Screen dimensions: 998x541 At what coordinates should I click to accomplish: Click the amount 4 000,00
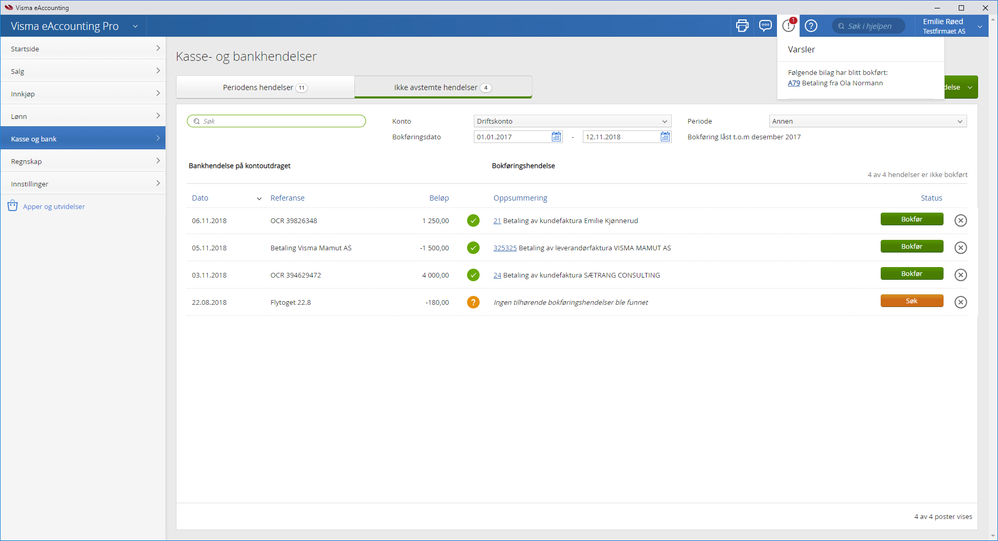(435, 276)
